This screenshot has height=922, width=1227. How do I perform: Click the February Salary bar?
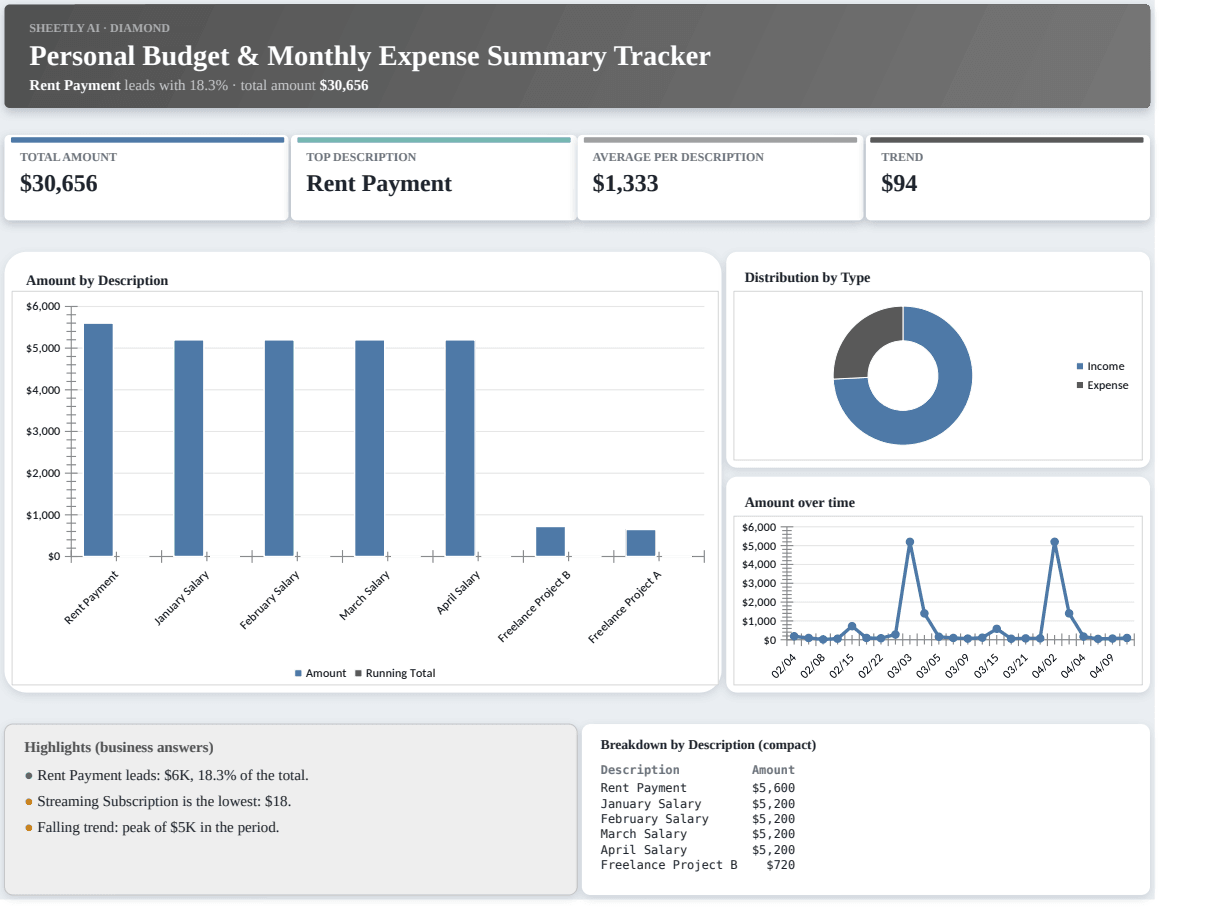click(279, 448)
